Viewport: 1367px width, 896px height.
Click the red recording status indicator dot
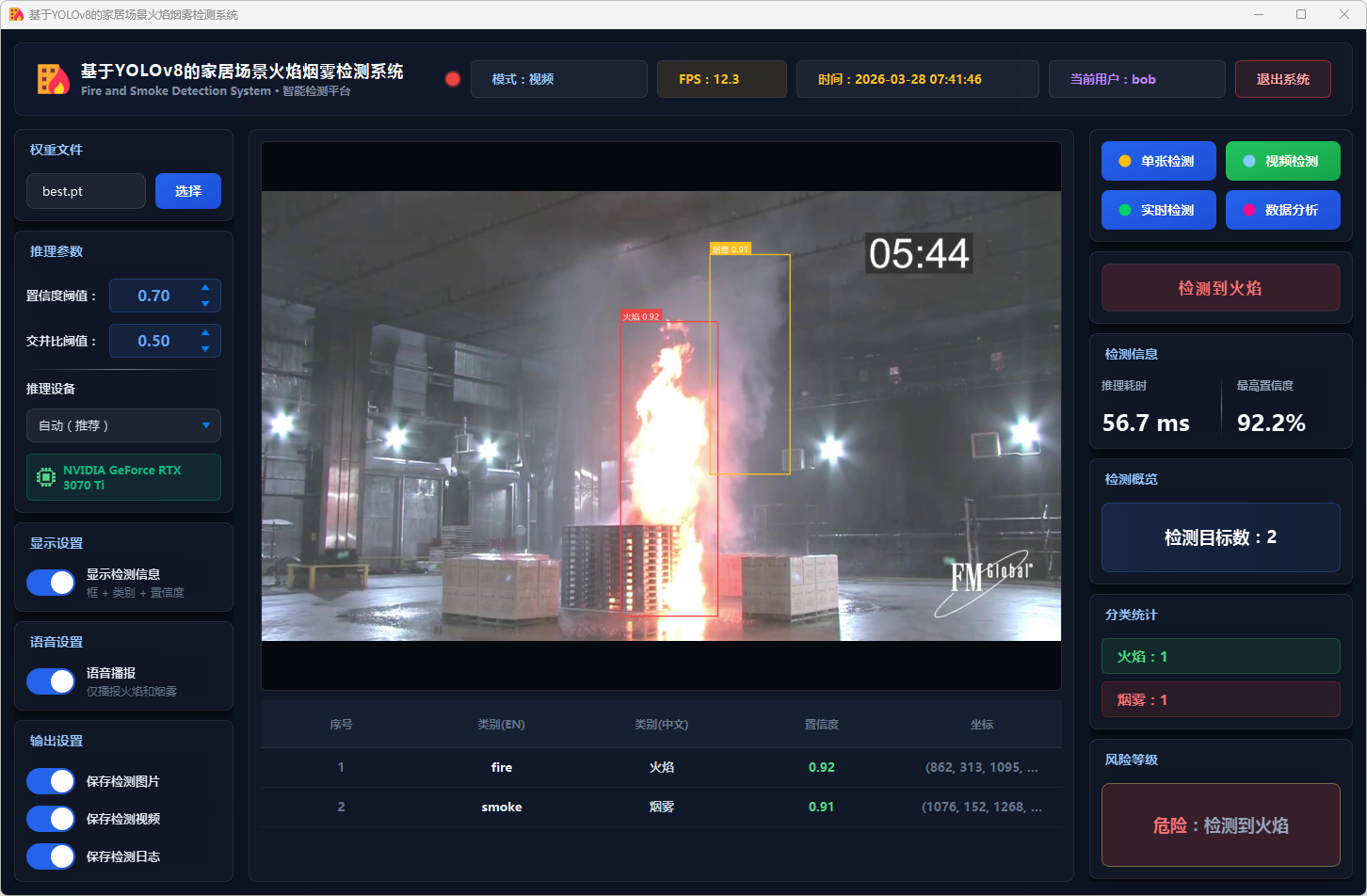tap(453, 79)
